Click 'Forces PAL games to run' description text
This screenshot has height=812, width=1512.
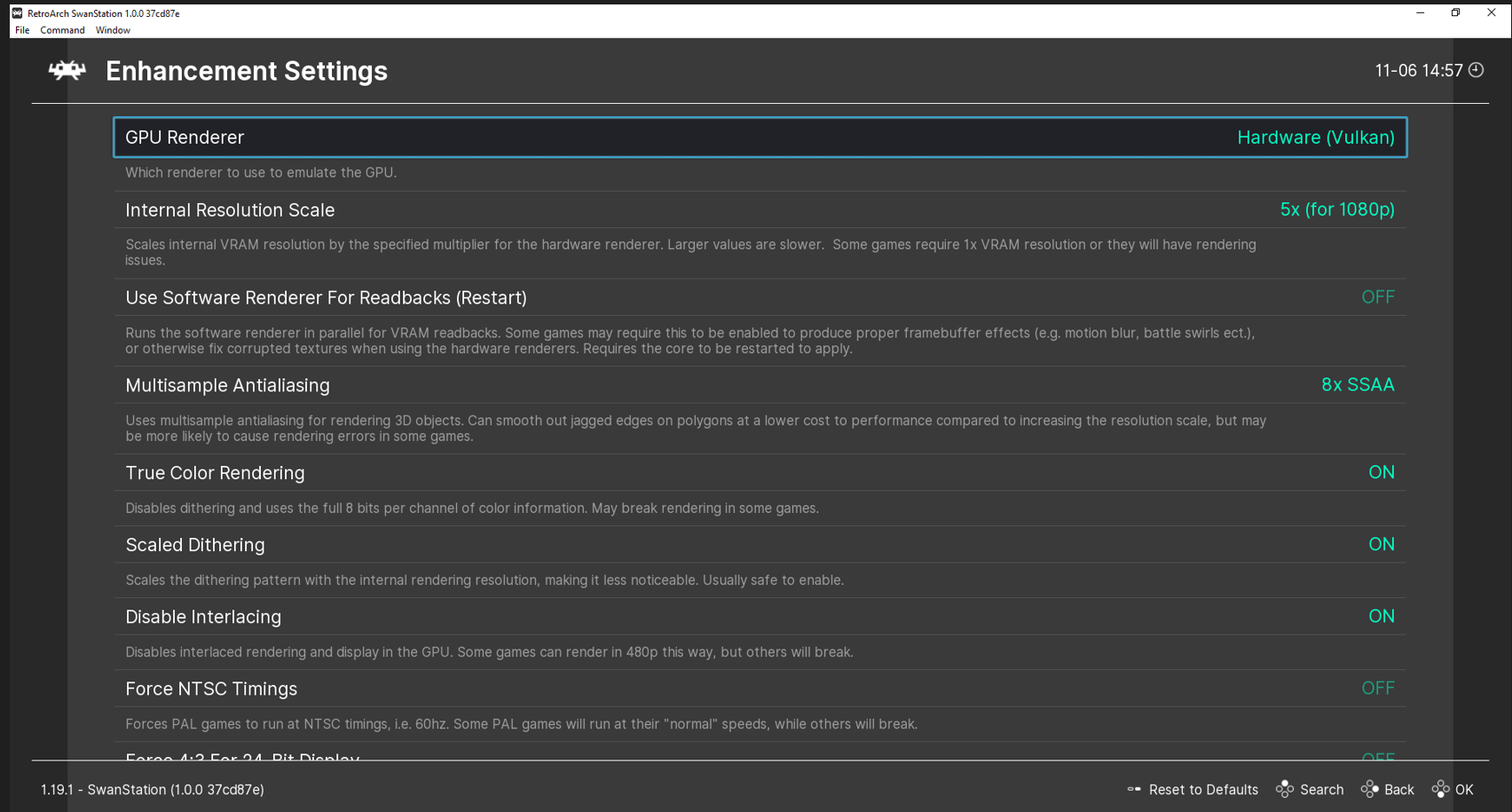tap(522, 724)
